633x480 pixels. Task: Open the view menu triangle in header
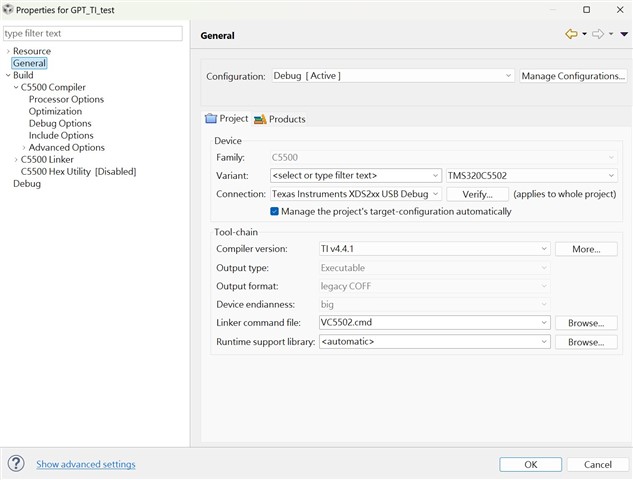[624, 34]
